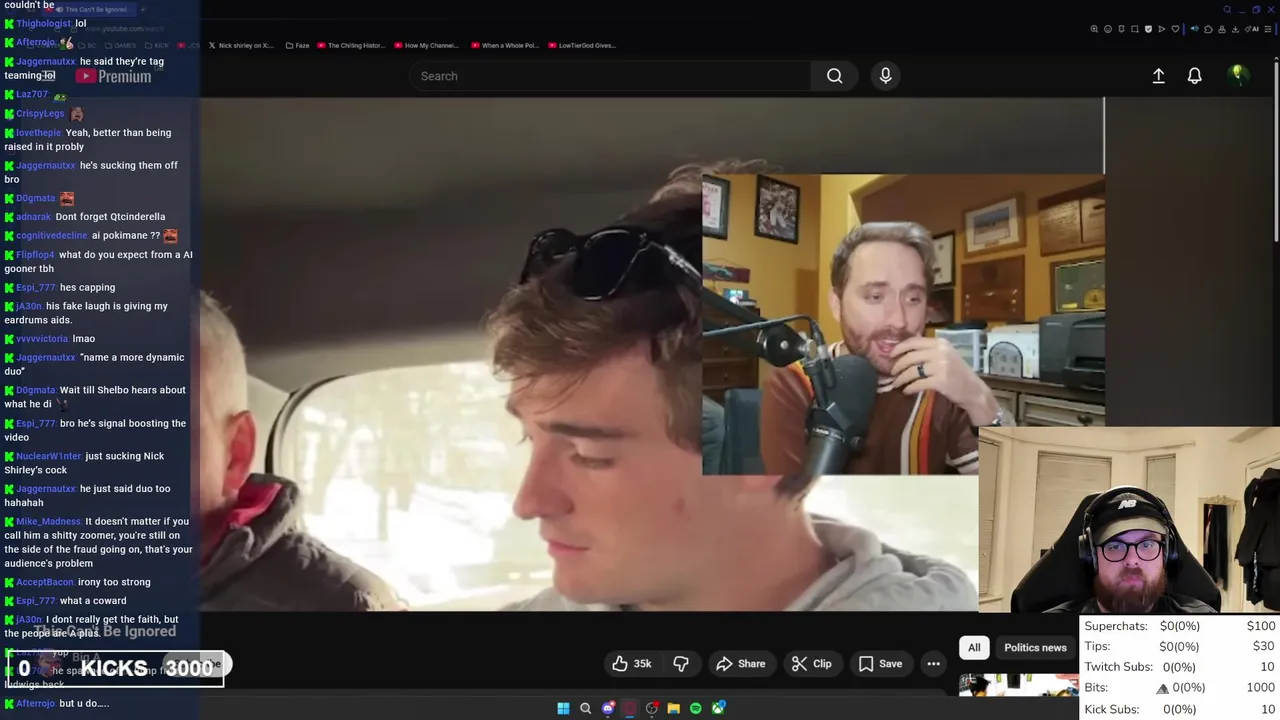Open the Nick shirley on X bookmark

[240, 45]
